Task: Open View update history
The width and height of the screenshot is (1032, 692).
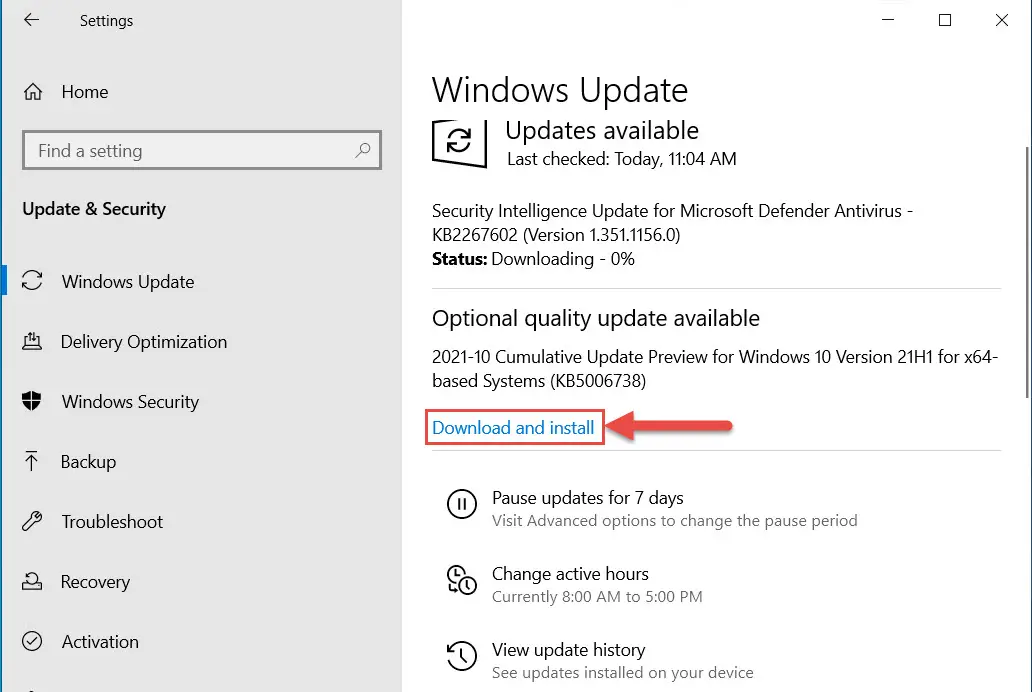Action: tap(569, 650)
